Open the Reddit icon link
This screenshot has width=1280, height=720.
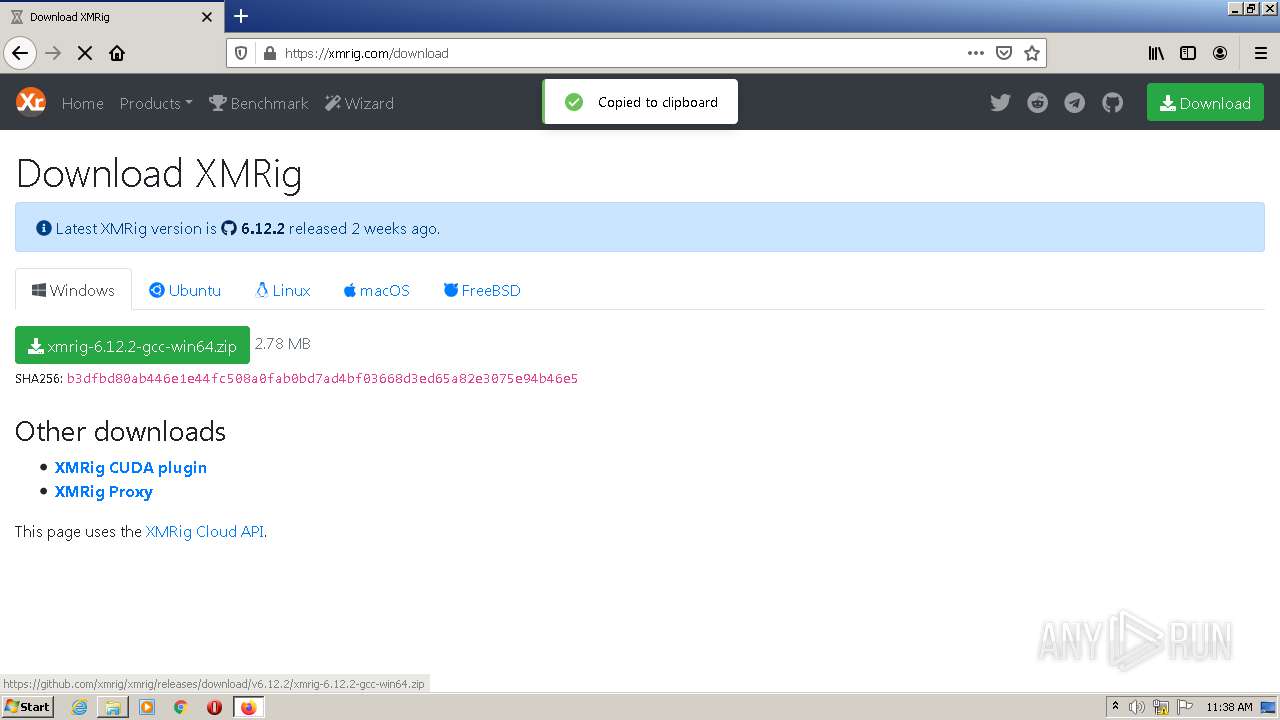coord(1038,103)
